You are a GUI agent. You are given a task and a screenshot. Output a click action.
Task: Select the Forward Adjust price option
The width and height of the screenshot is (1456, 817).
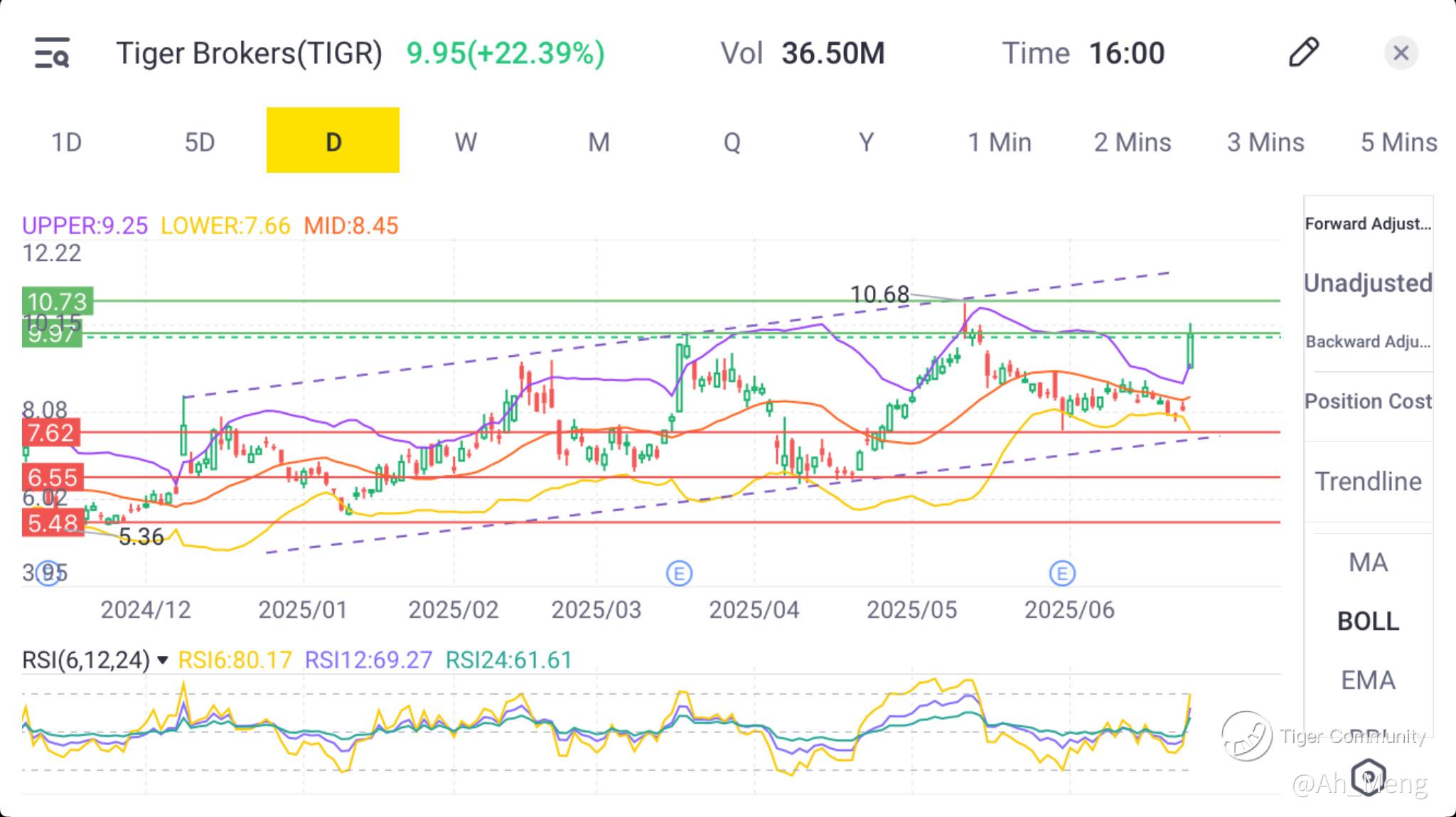[1368, 224]
